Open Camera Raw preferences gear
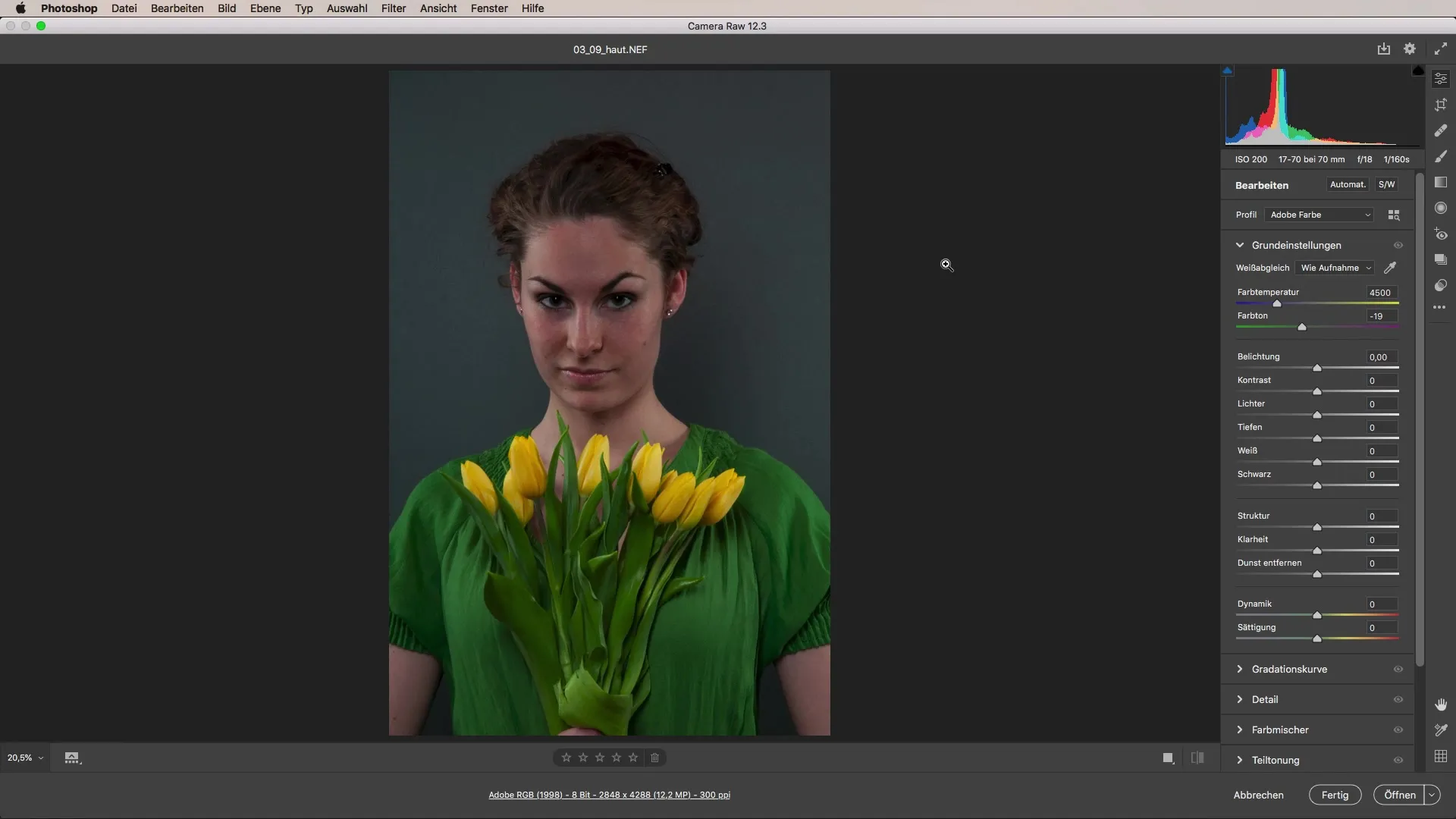 (1410, 49)
